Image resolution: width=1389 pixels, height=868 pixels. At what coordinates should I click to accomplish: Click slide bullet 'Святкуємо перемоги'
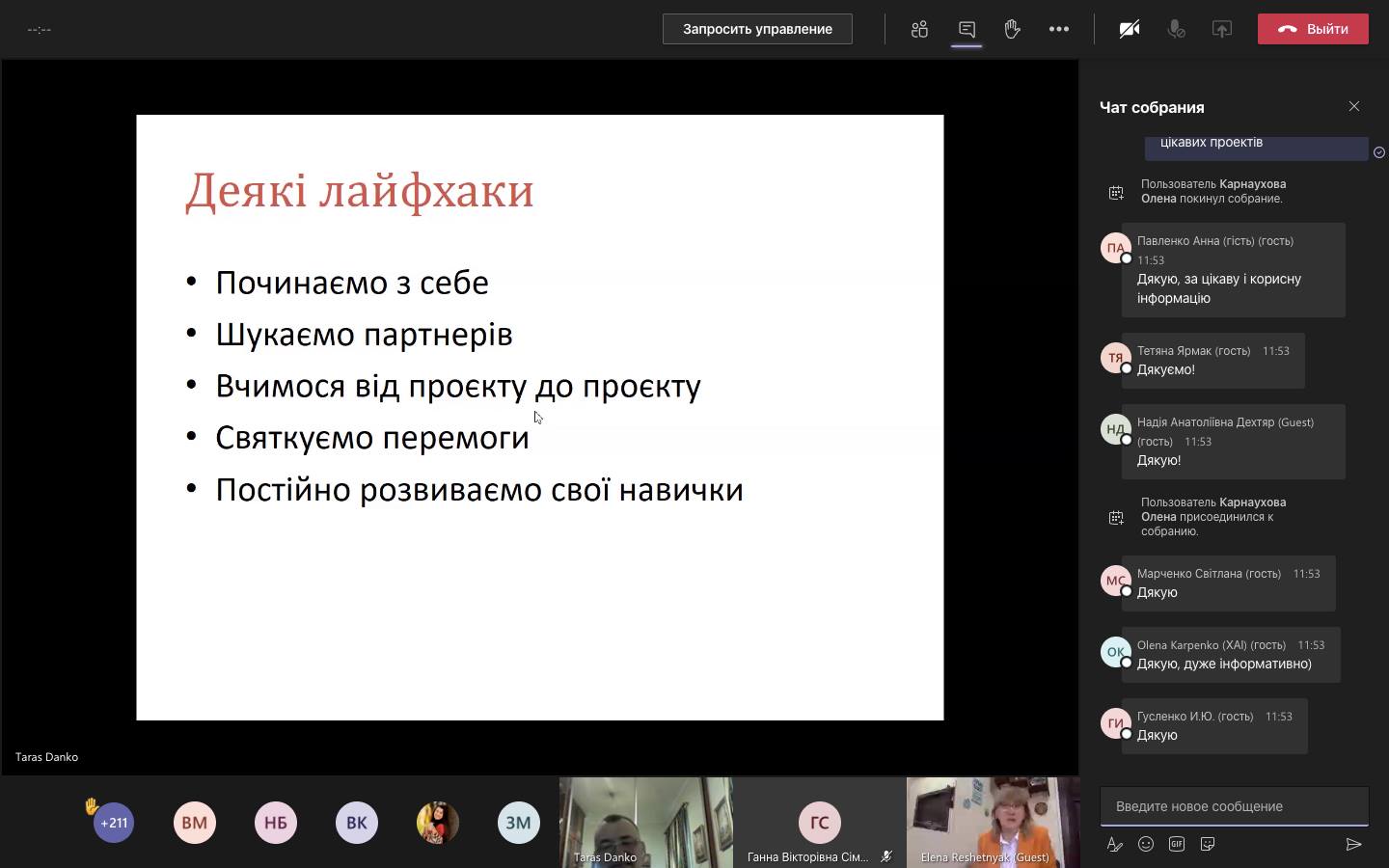[x=372, y=438]
